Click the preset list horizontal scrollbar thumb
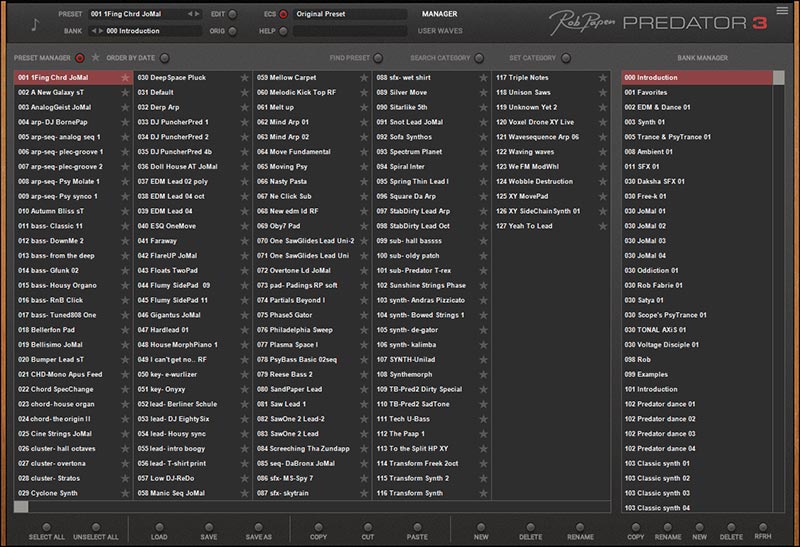This screenshot has height=547, width=800. click(21, 507)
